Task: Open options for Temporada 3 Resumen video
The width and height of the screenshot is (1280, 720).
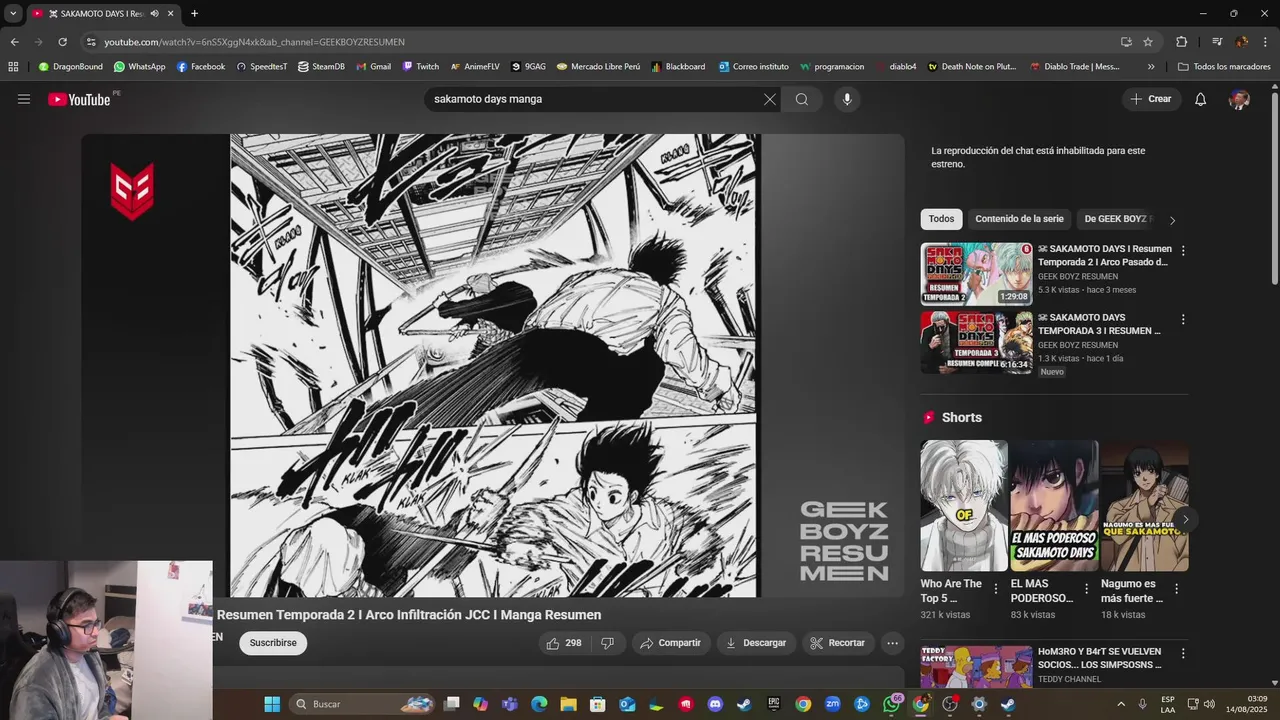Action: tap(1183, 320)
